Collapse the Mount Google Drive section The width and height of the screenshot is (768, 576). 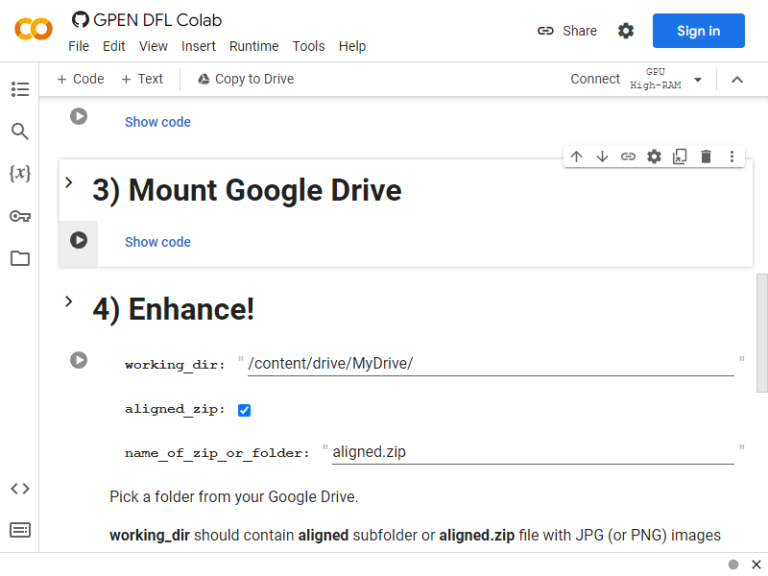coord(69,183)
